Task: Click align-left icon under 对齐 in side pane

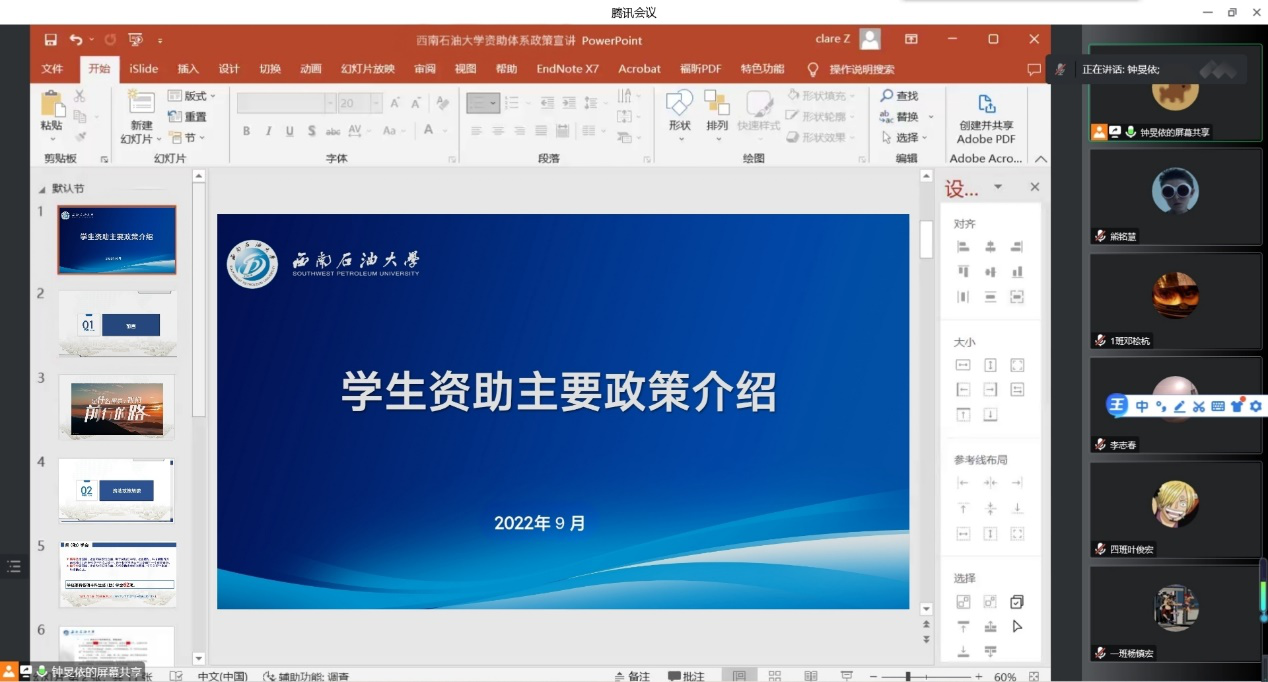Action: point(963,247)
